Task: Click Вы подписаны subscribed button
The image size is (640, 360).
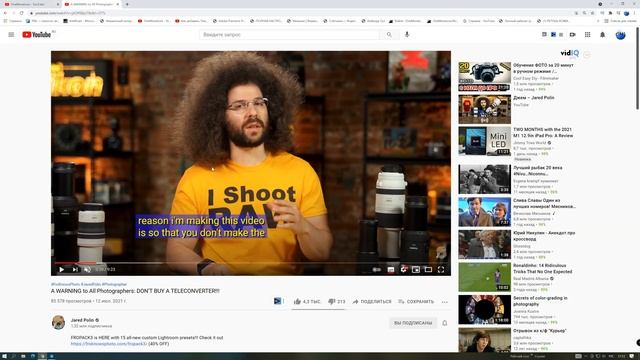Action: pyautogui.click(x=413, y=323)
